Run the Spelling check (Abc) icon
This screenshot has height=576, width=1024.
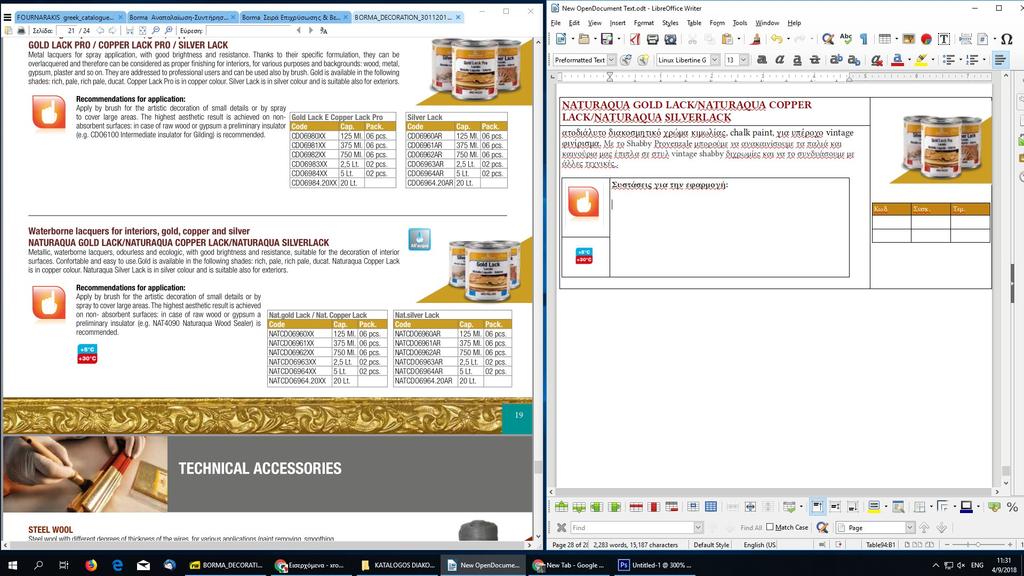[846, 39]
